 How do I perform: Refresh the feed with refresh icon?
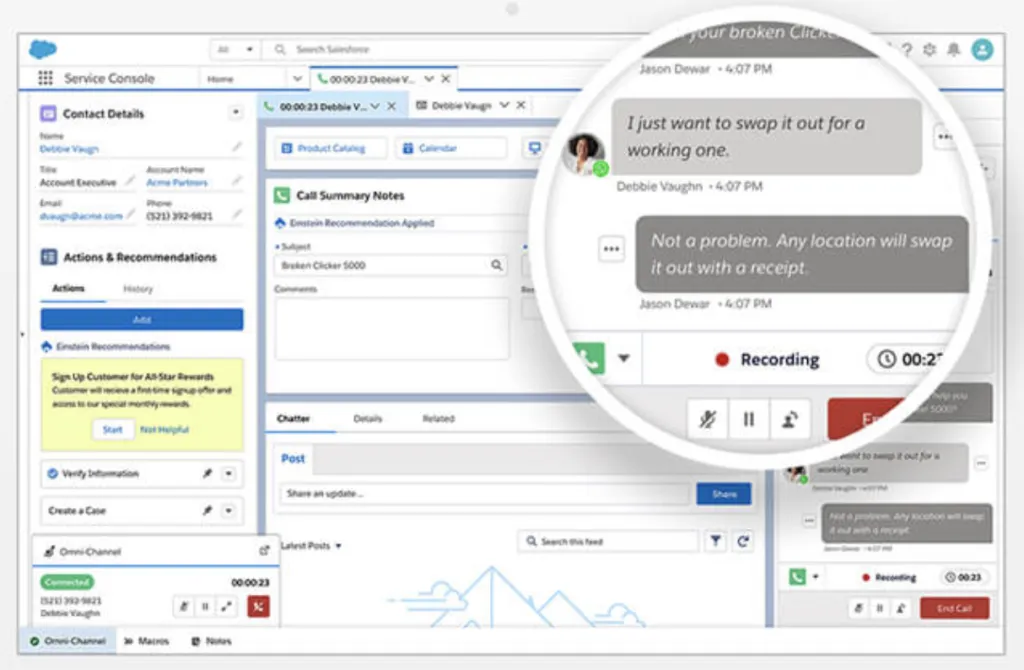click(743, 541)
